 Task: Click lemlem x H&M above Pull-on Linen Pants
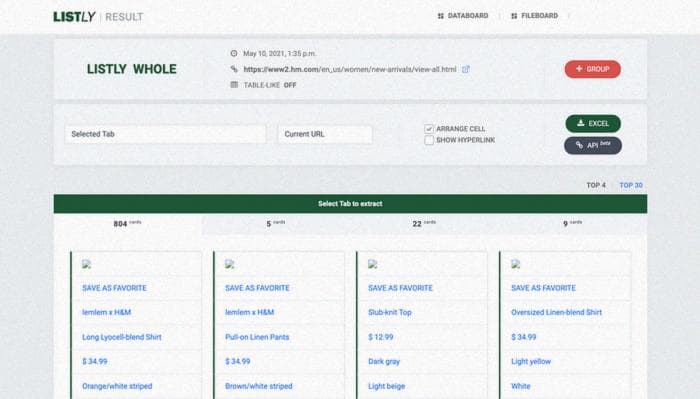(250, 312)
